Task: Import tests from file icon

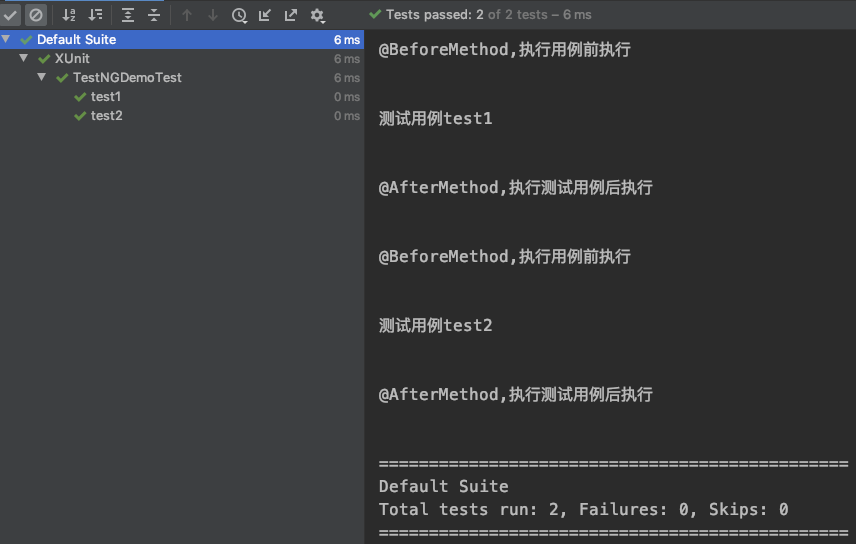Action: (x=265, y=15)
